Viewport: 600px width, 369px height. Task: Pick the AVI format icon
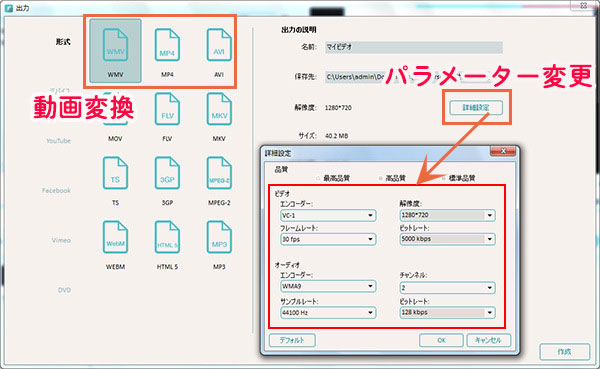coord(219,46)
